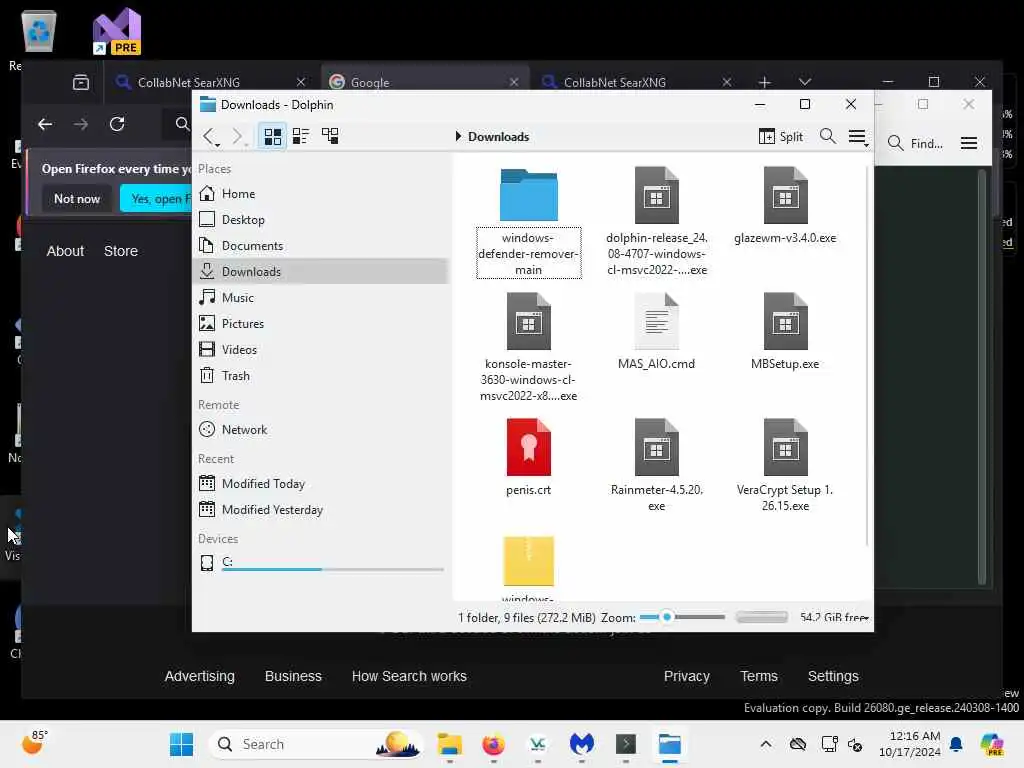Toggle Split view in Dolphin
This screenshot has height=768, width=1024.
(x=780, y=136)
